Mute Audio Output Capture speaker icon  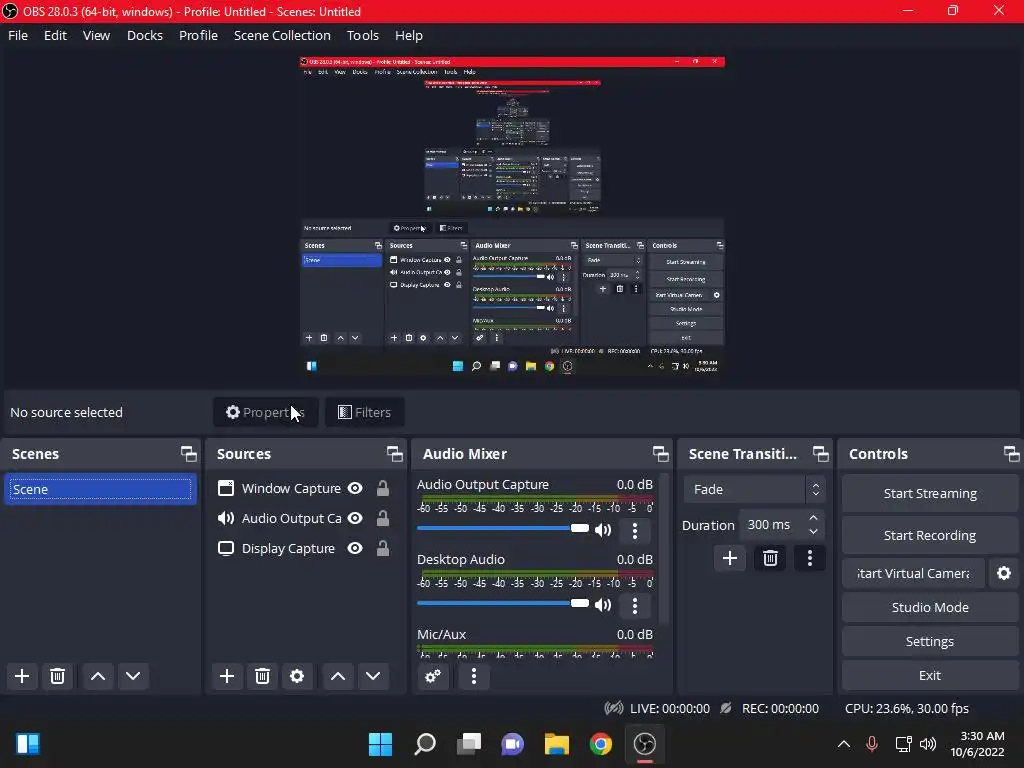pyautogui.click(x=603, y=530)
